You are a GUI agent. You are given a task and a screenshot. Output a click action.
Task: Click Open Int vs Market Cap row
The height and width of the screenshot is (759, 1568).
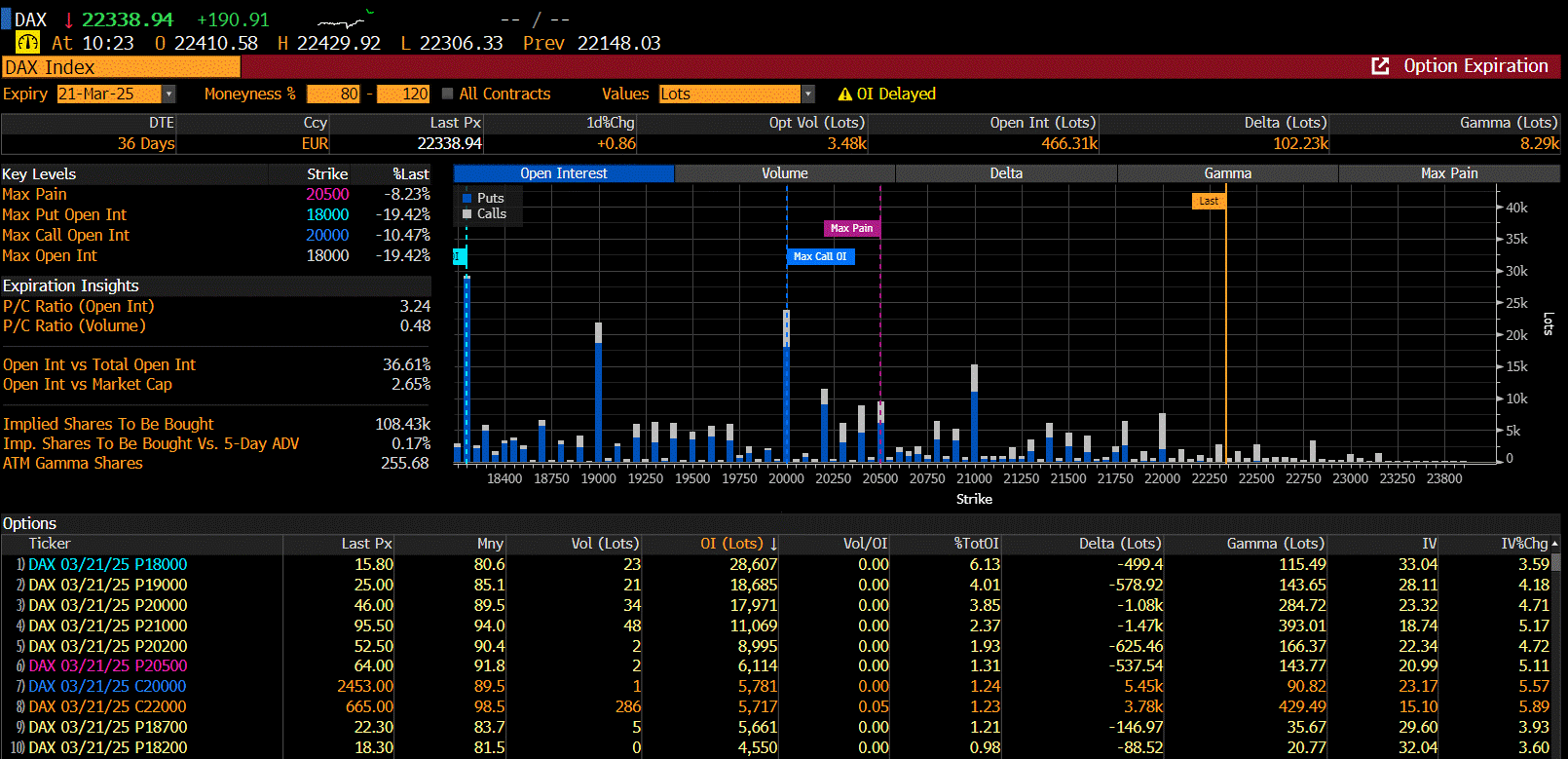[x=215, y=384]
